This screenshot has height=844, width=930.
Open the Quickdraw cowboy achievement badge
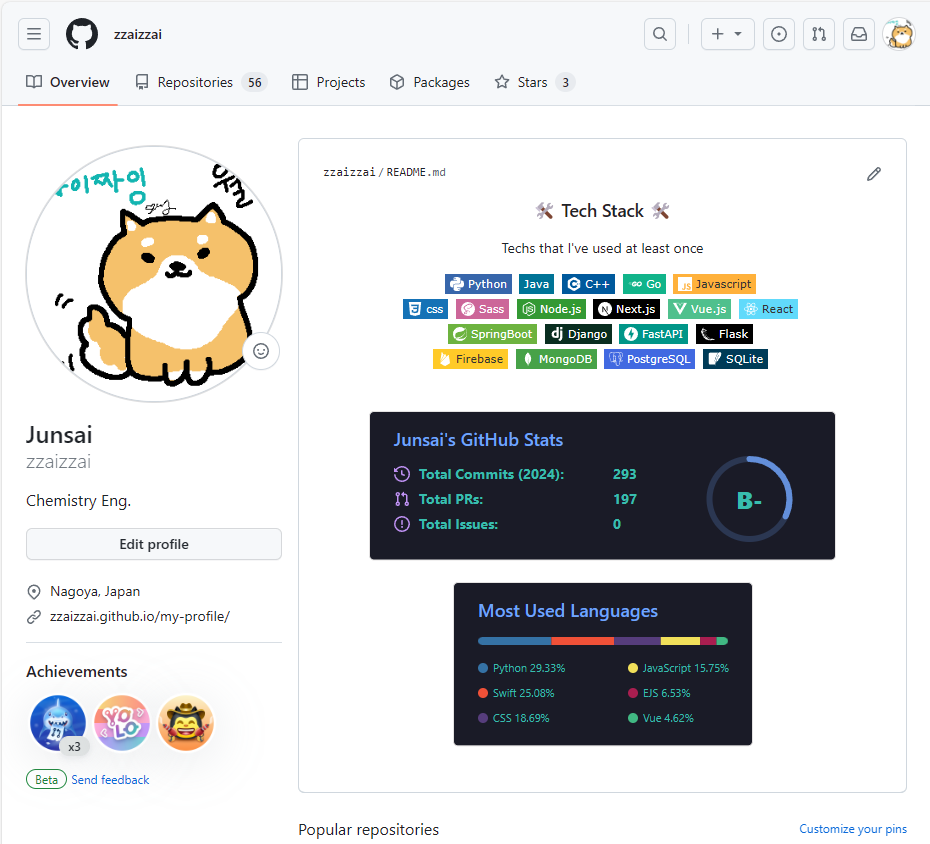click(186, 723)
